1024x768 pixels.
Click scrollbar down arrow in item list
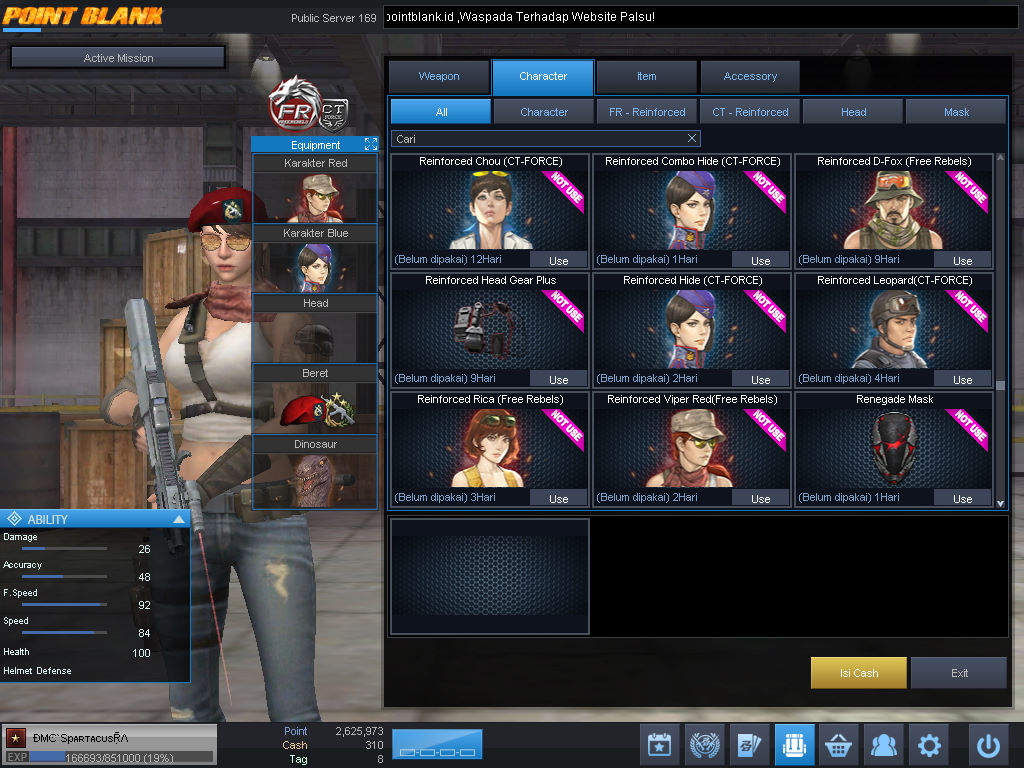tap(1000, 504)
